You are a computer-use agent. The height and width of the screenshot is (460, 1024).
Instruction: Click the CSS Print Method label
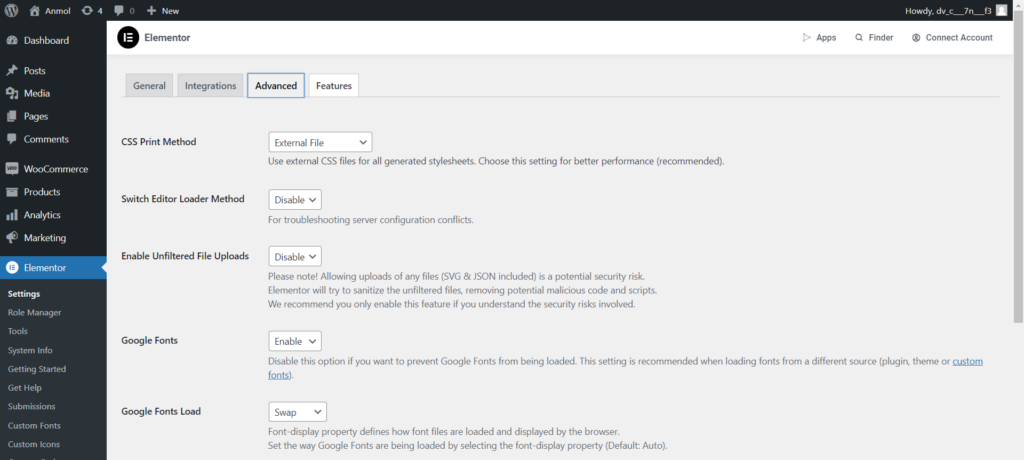pos(159,141)
